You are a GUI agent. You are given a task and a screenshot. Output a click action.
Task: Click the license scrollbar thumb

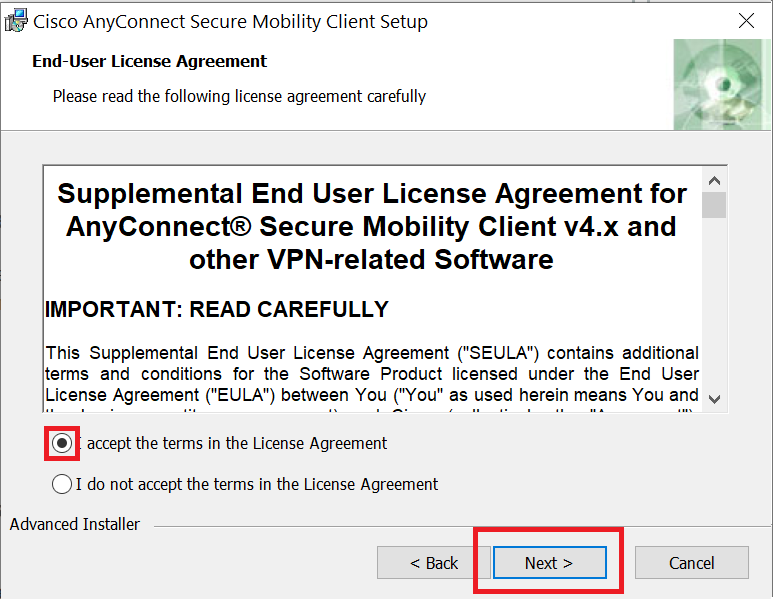tap(714, 205)
